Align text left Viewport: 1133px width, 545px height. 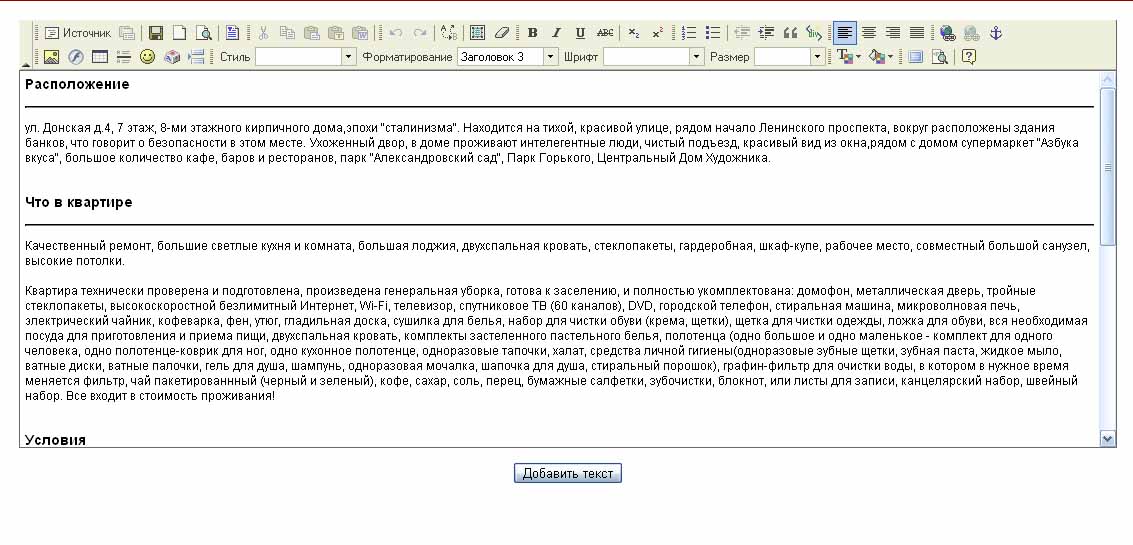(x=844, y=33)
